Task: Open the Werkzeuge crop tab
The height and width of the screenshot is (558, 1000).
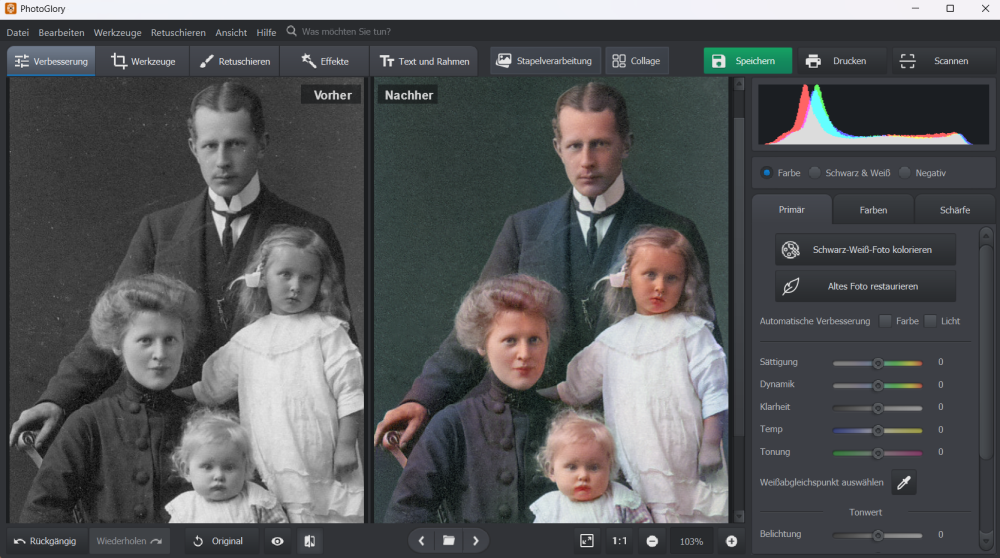Action: 143,61
